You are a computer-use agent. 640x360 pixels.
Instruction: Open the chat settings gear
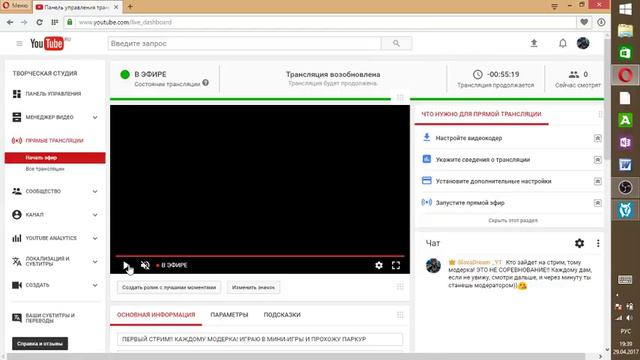tap(579, 243)
